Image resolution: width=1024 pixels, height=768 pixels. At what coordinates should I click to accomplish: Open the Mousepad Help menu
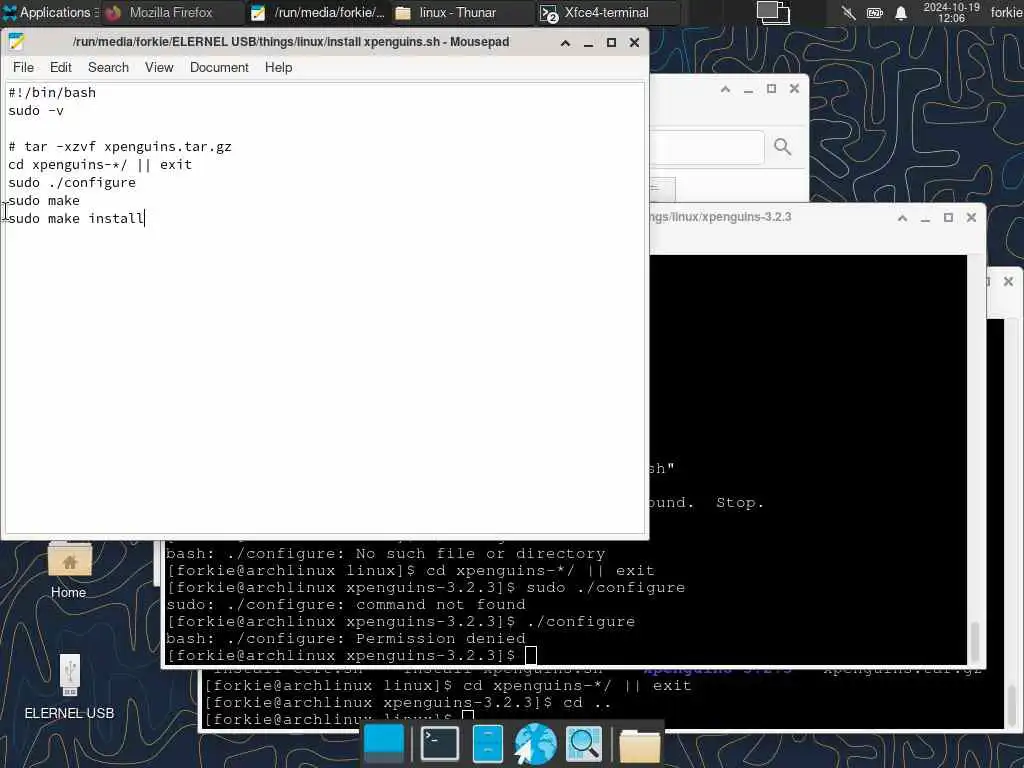click(x=278, y=67)
